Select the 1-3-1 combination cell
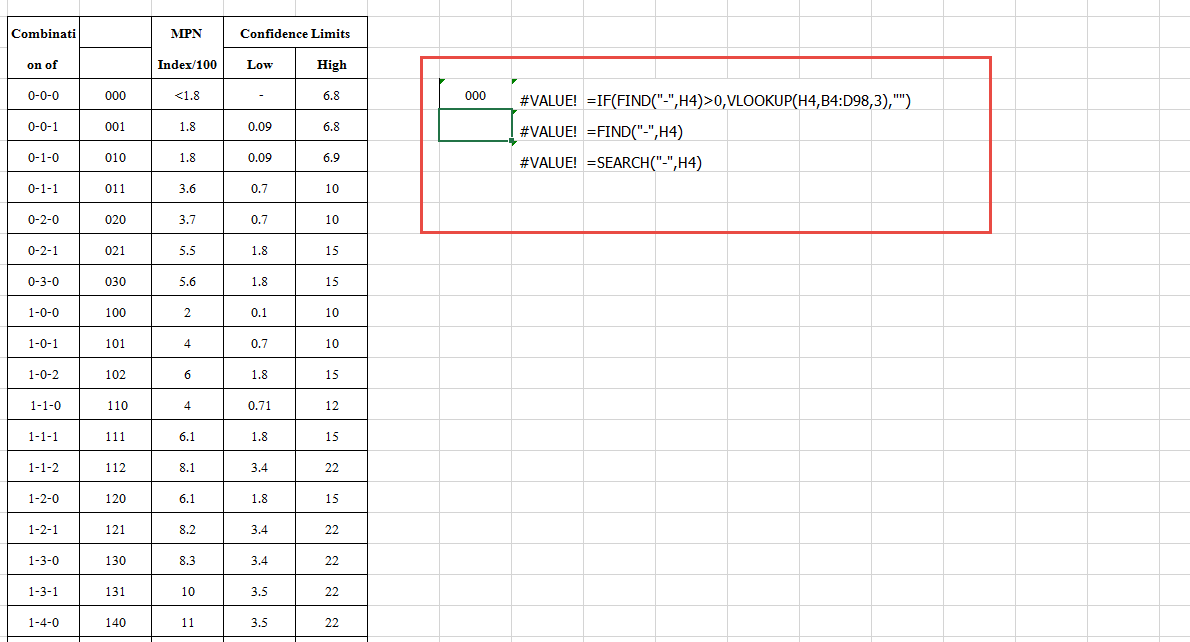Screen dimensions: 1190x642 [43, 592]
